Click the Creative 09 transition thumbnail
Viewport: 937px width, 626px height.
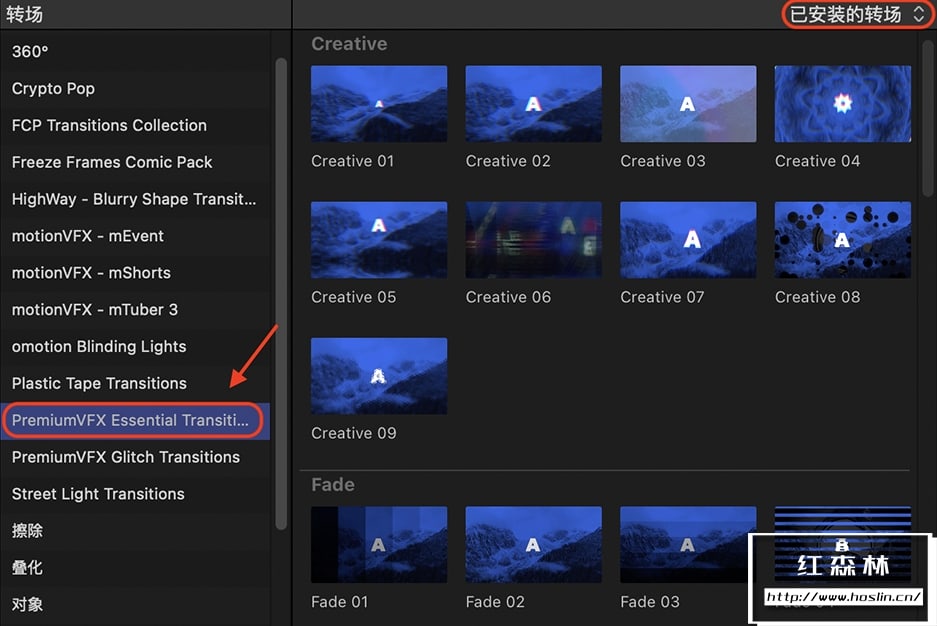379,376
